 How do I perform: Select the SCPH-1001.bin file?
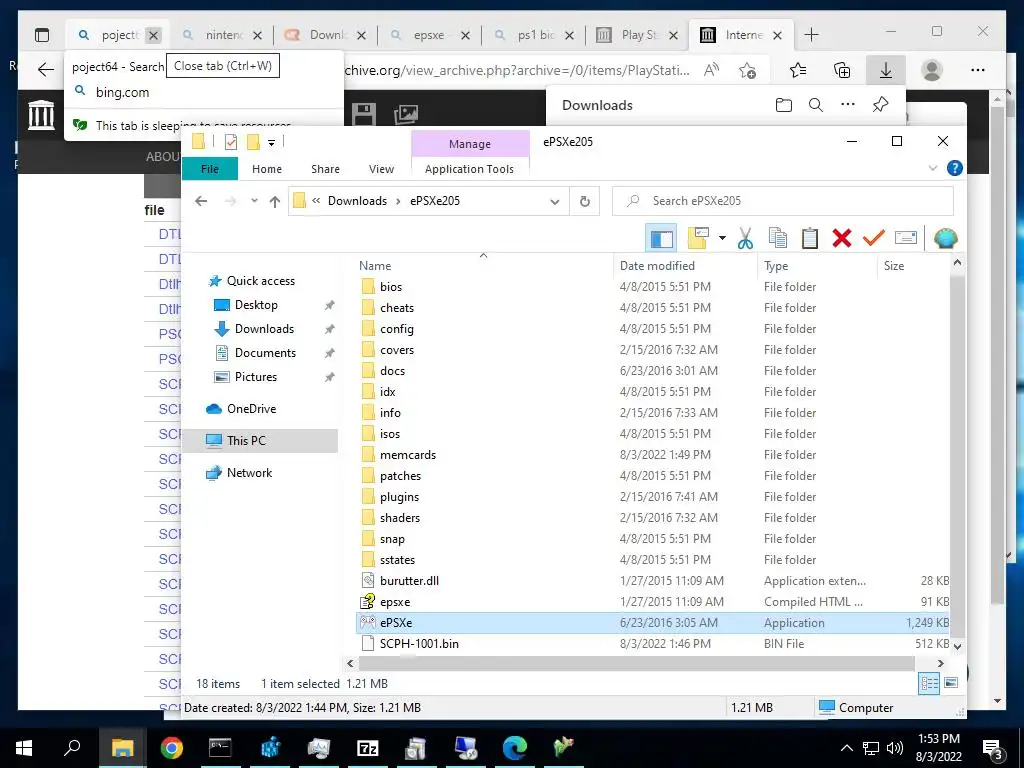coord(419,644)
